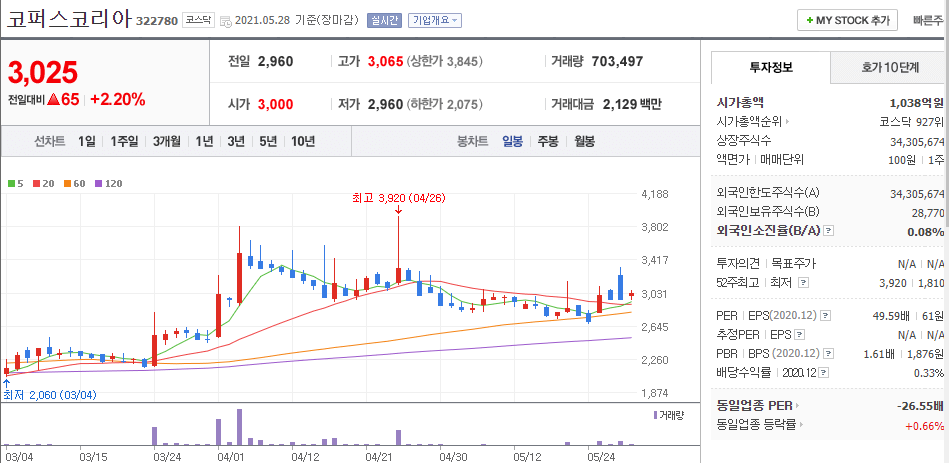Viewport: 949px width, 463px height.
Task: Click the 배당수익률 value 0.33%
Action: point(928,372)
